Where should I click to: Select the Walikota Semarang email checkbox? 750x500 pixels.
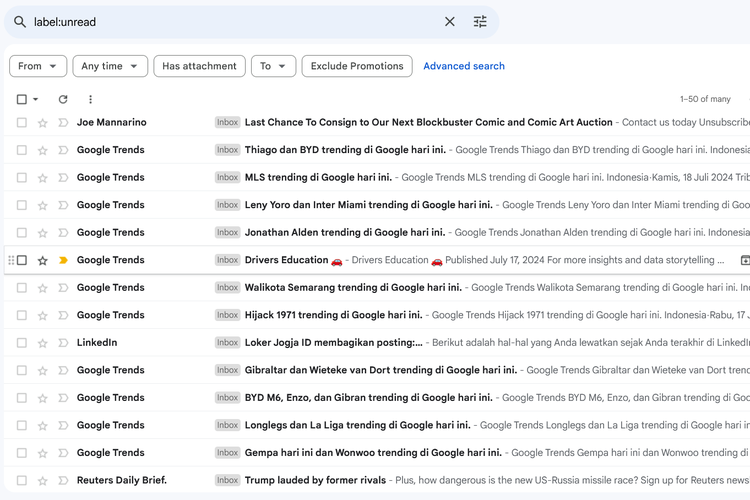(22, 288)
